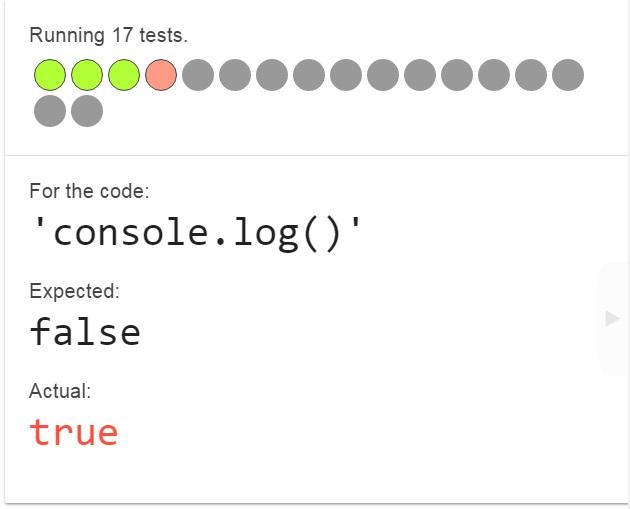Click the third green test circle
This screenshot has height=509, width=630.
click(x=124, y=75)
